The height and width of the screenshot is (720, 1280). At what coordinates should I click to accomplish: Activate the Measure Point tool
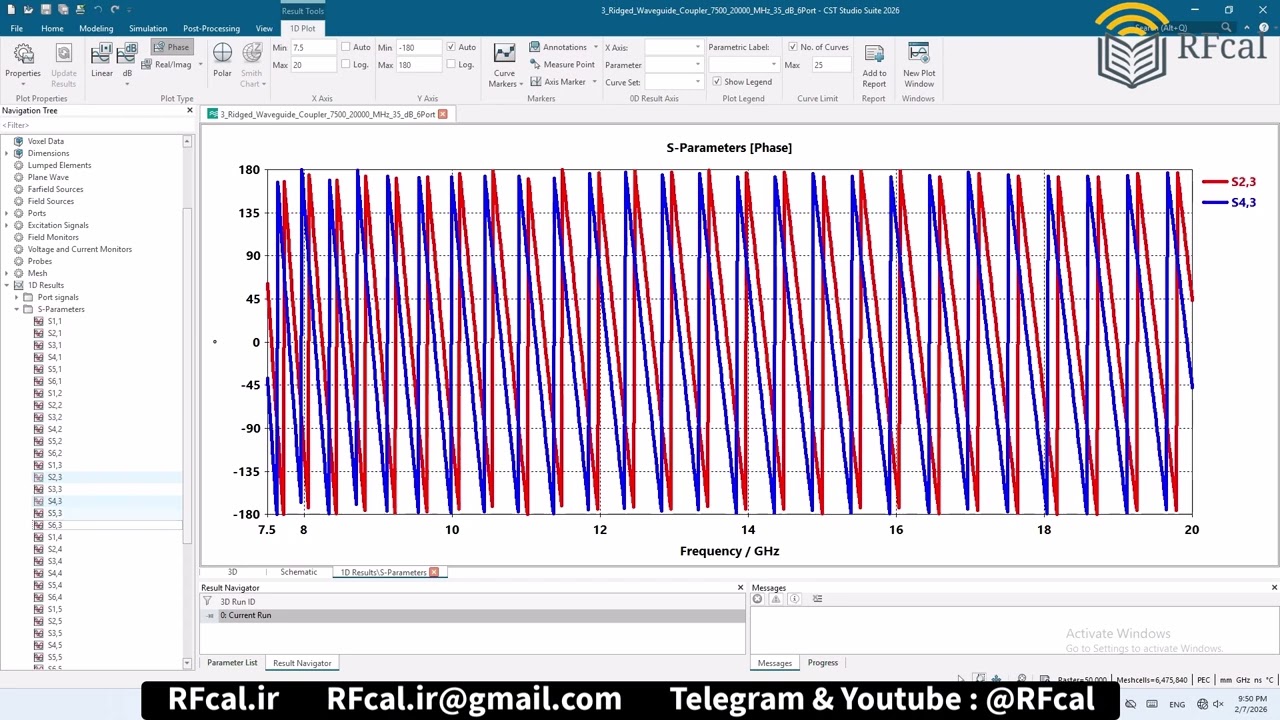click(x=562, y=64)
